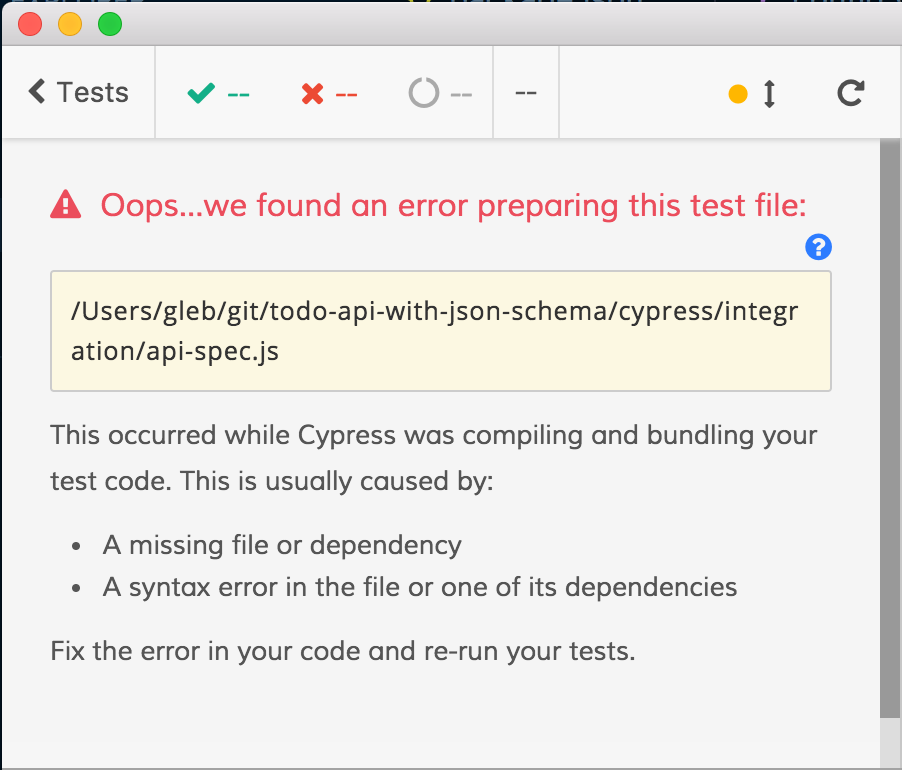The height and width of the screenshot is (770, 902).
Task: Click the red failed X icon
Action: pos(312,94)
